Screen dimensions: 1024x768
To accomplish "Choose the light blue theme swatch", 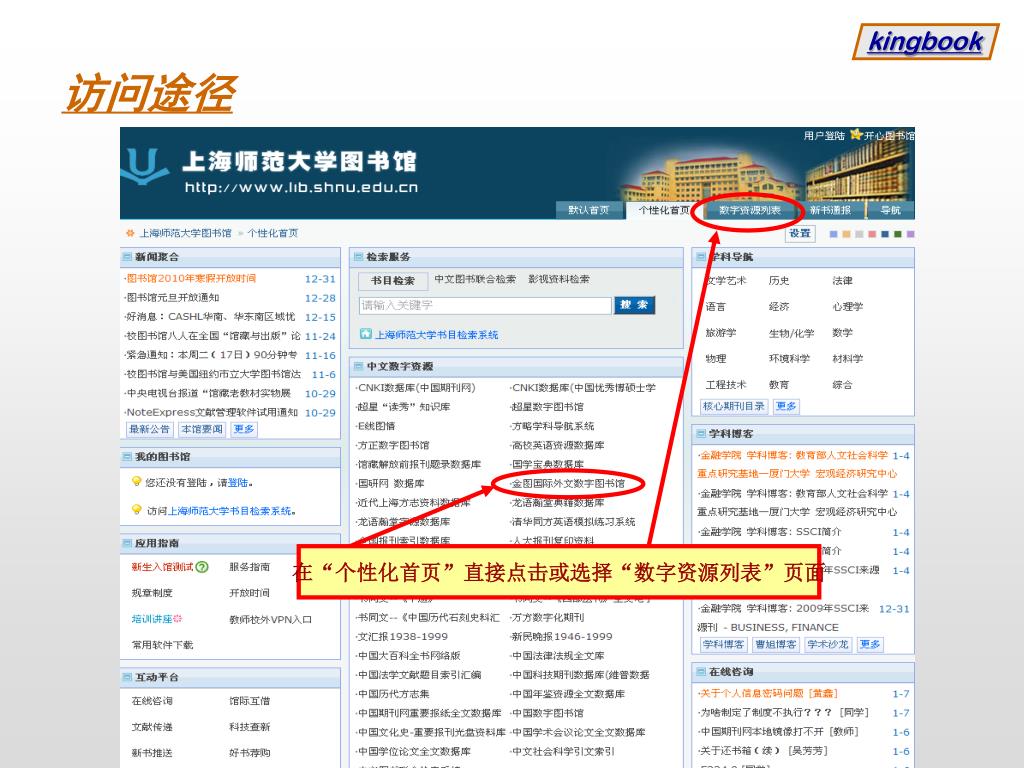I will click(833, 234).
